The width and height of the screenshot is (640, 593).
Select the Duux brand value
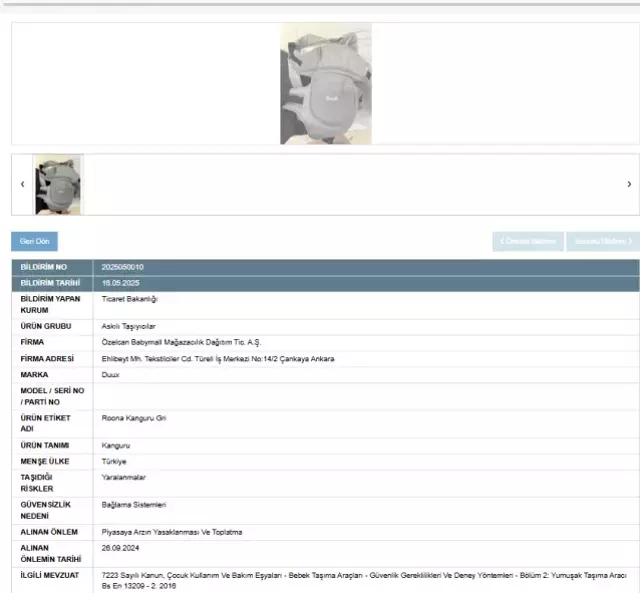[x=111, y=374]
